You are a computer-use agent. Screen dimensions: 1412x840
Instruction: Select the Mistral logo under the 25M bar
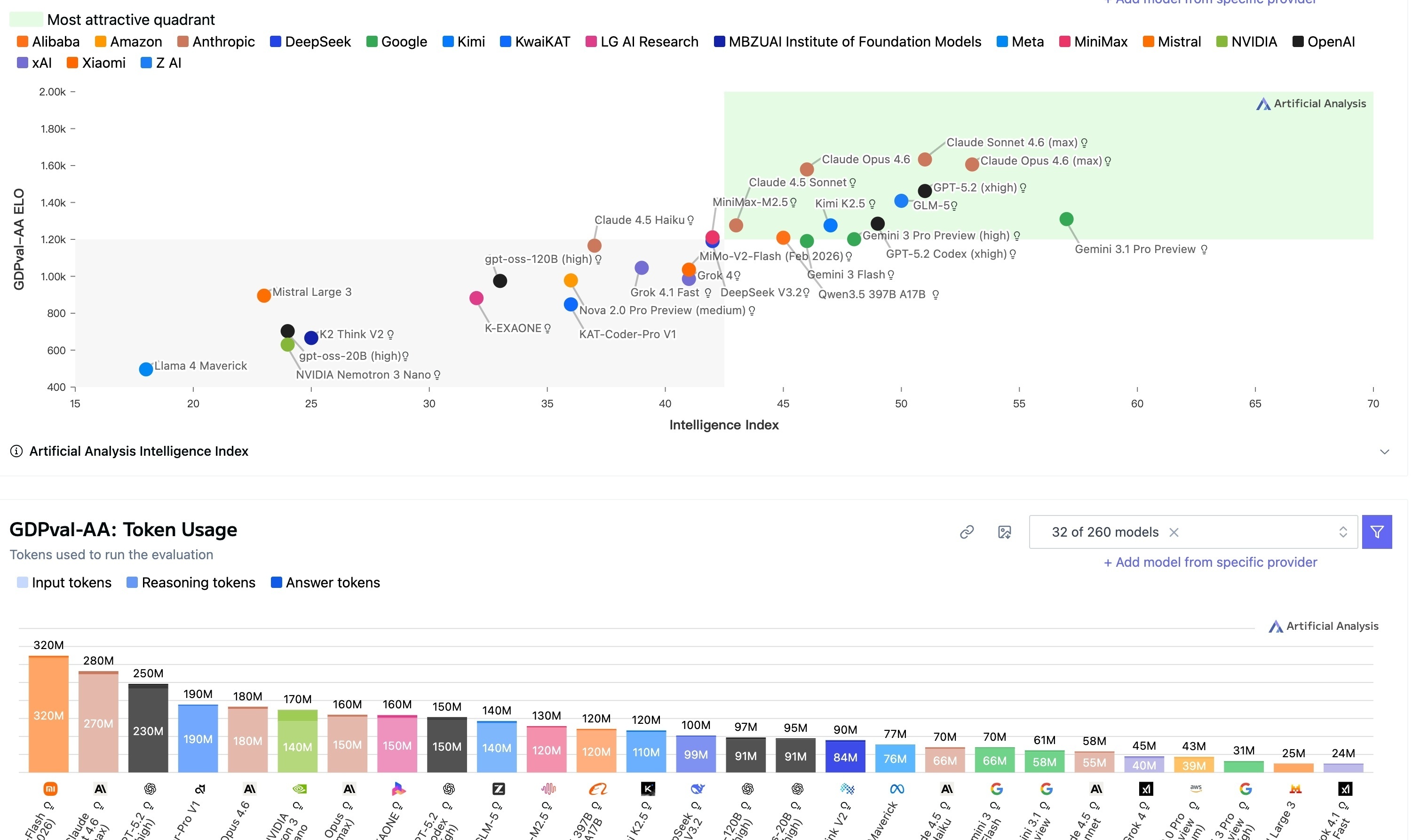pos(1295,788)
